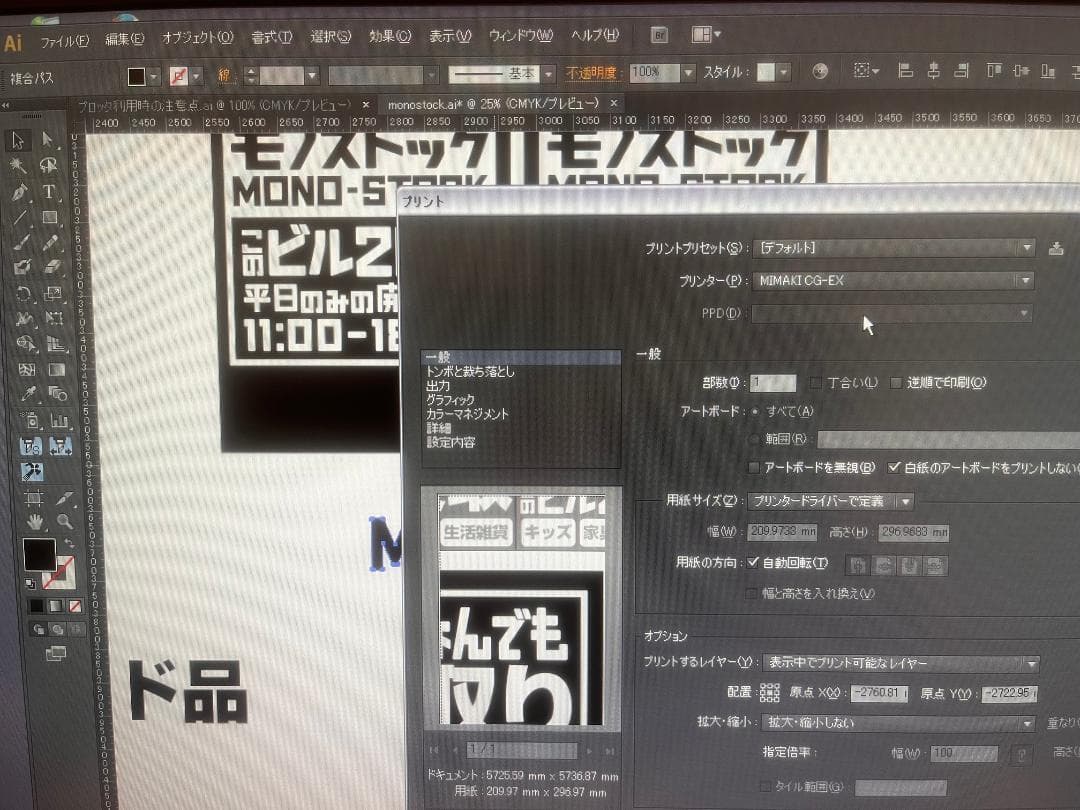Uncheck 白紙のアートボードをプリントしない
The height and width of the screenshot is (810, 1080).
coord(895,467)
